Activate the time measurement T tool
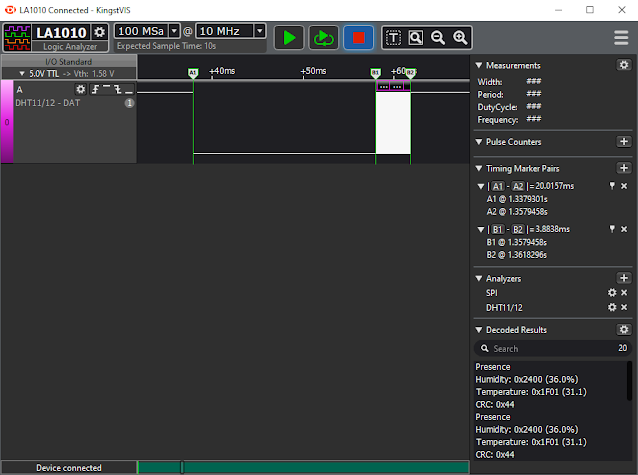Image resolution: width=638 pixels, height=475 pixels. 393,38
